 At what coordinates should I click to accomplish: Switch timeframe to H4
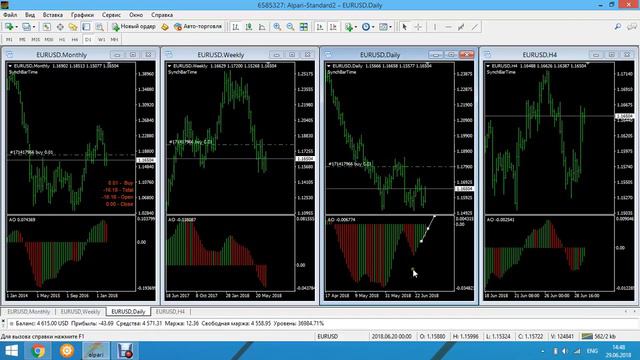(x=75, y=40)
